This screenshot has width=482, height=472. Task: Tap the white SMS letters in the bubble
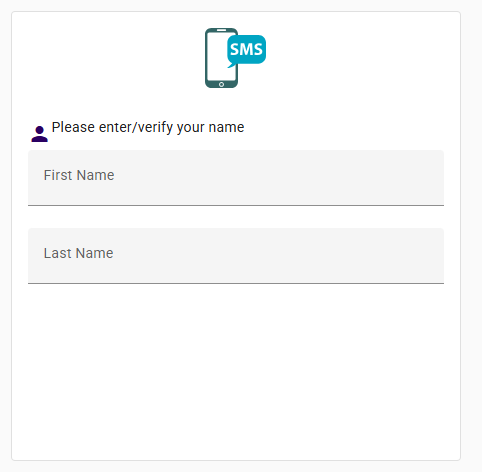[x=246, y=49]
